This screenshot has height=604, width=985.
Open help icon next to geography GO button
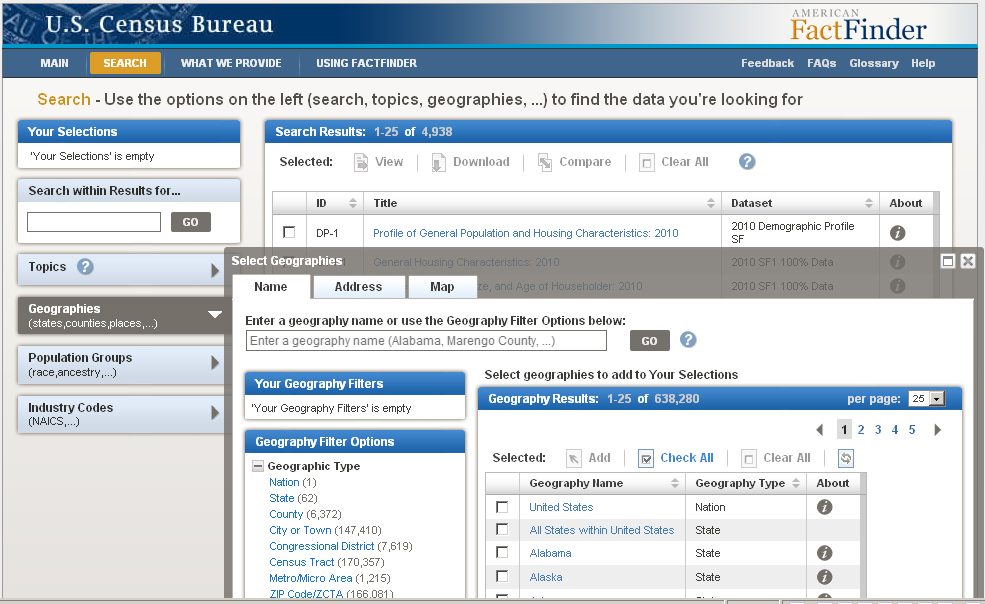coord(688,340)
